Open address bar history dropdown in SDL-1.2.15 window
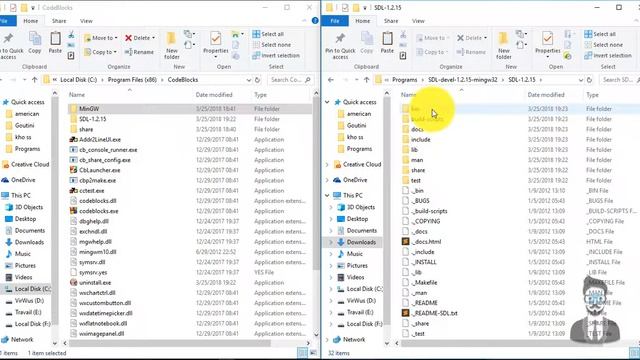640x360 pixels. pyautogui.click(x=580, y=80)
